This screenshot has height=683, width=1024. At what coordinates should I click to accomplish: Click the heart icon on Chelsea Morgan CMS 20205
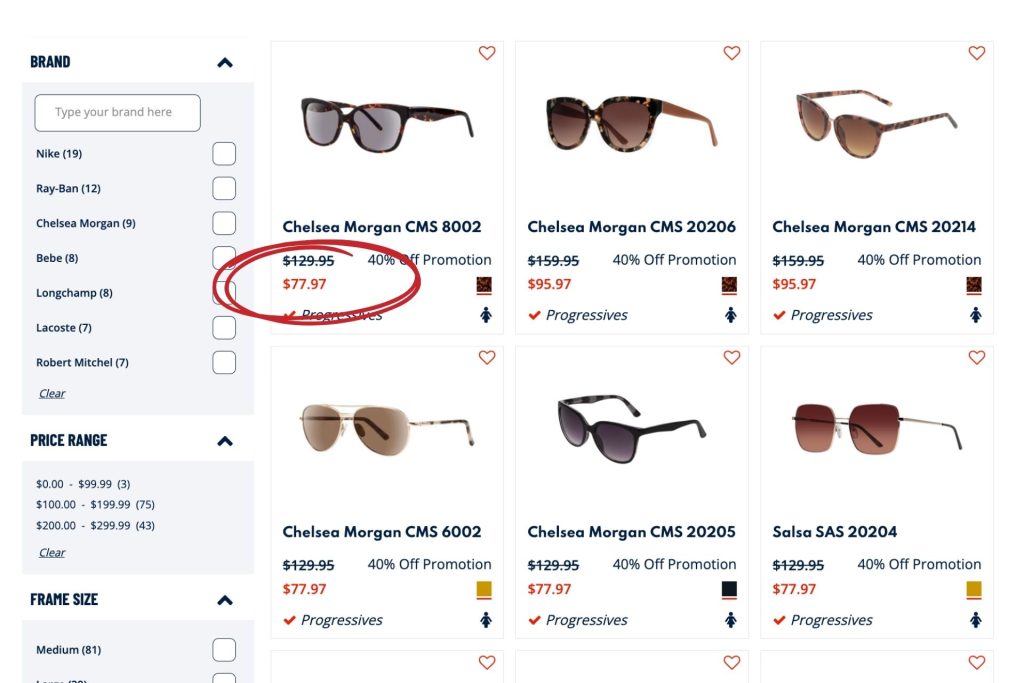click(731, 357)
